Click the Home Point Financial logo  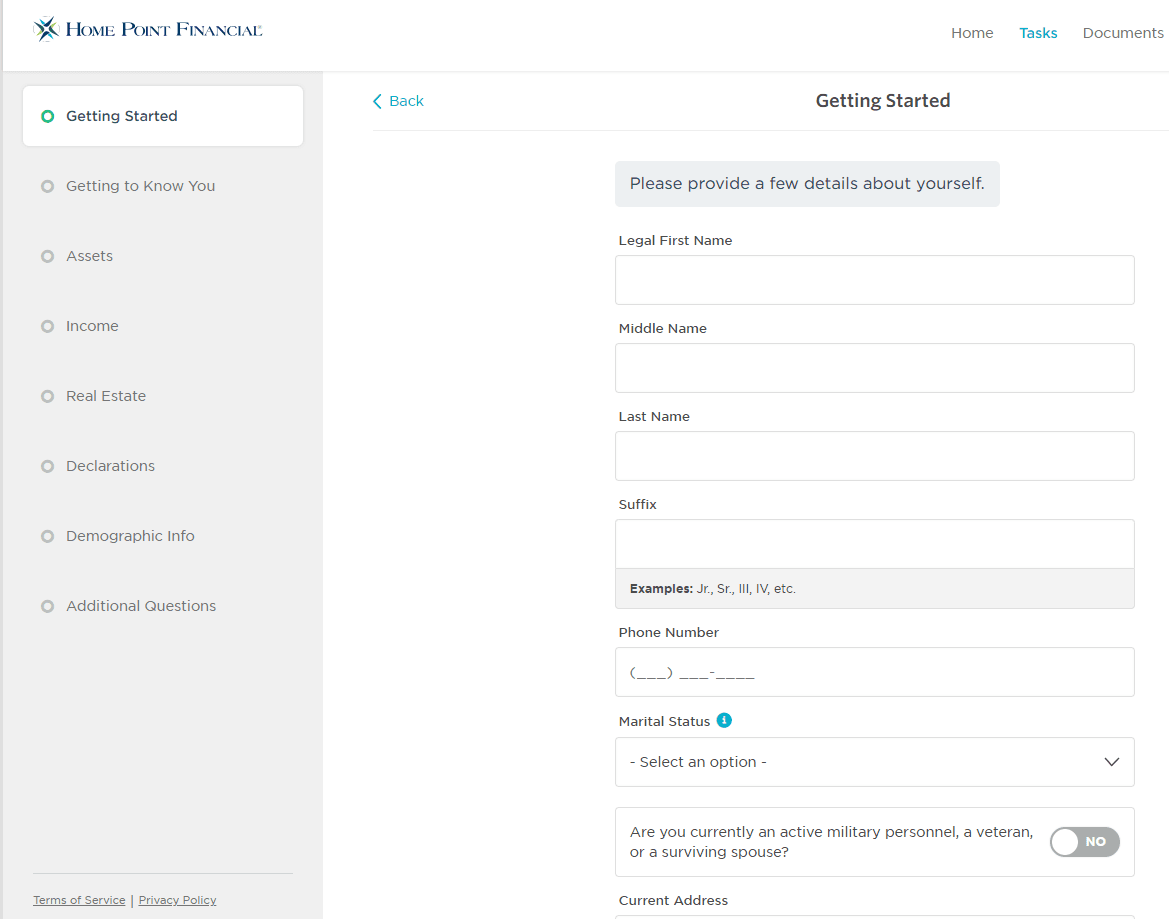[148, 30]
